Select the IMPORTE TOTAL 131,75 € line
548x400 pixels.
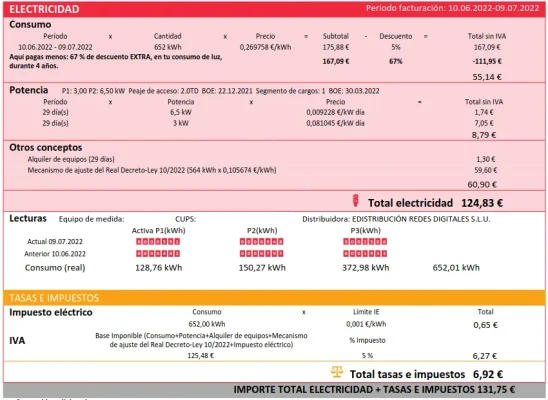(x=374, y=390)
